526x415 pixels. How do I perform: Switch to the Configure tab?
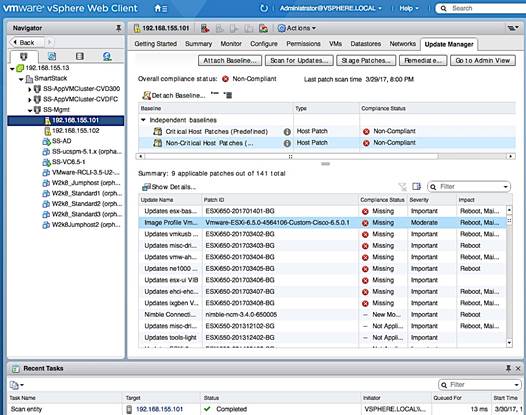[x=264, y=44]
